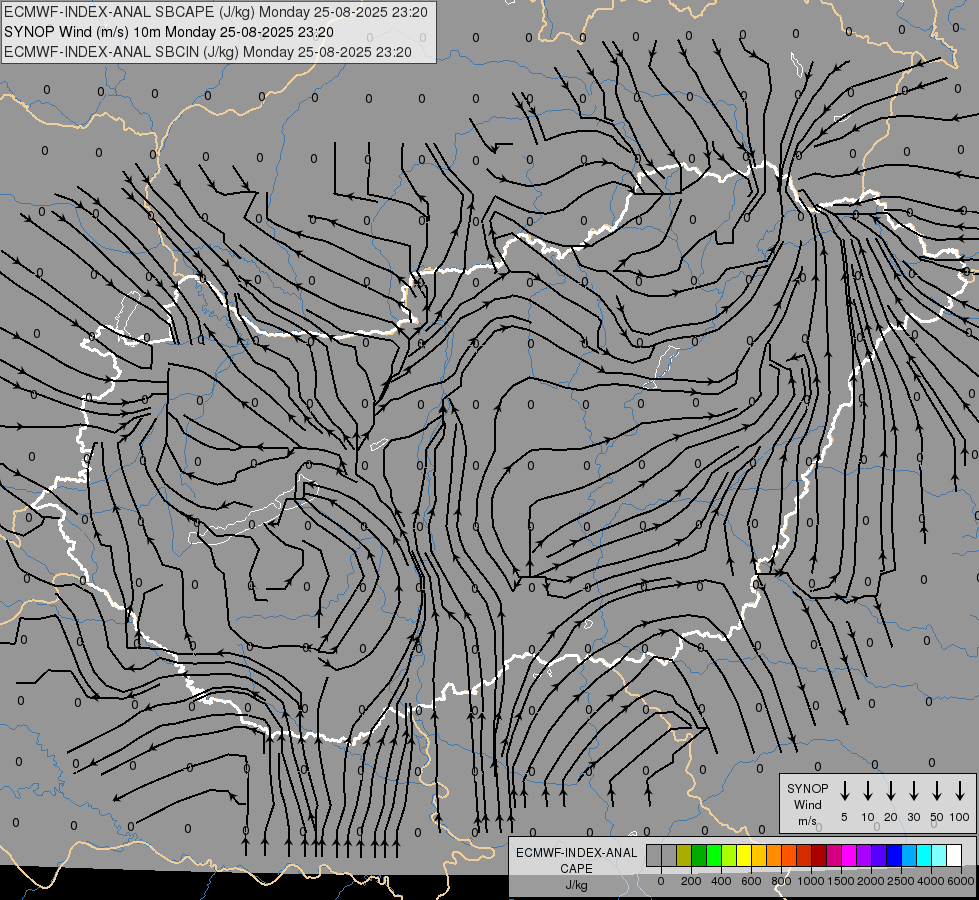Viewport: 979px width, 900px height.
Task: Click the '200' tick label on CAPE scale
Action: pos(691,881)
